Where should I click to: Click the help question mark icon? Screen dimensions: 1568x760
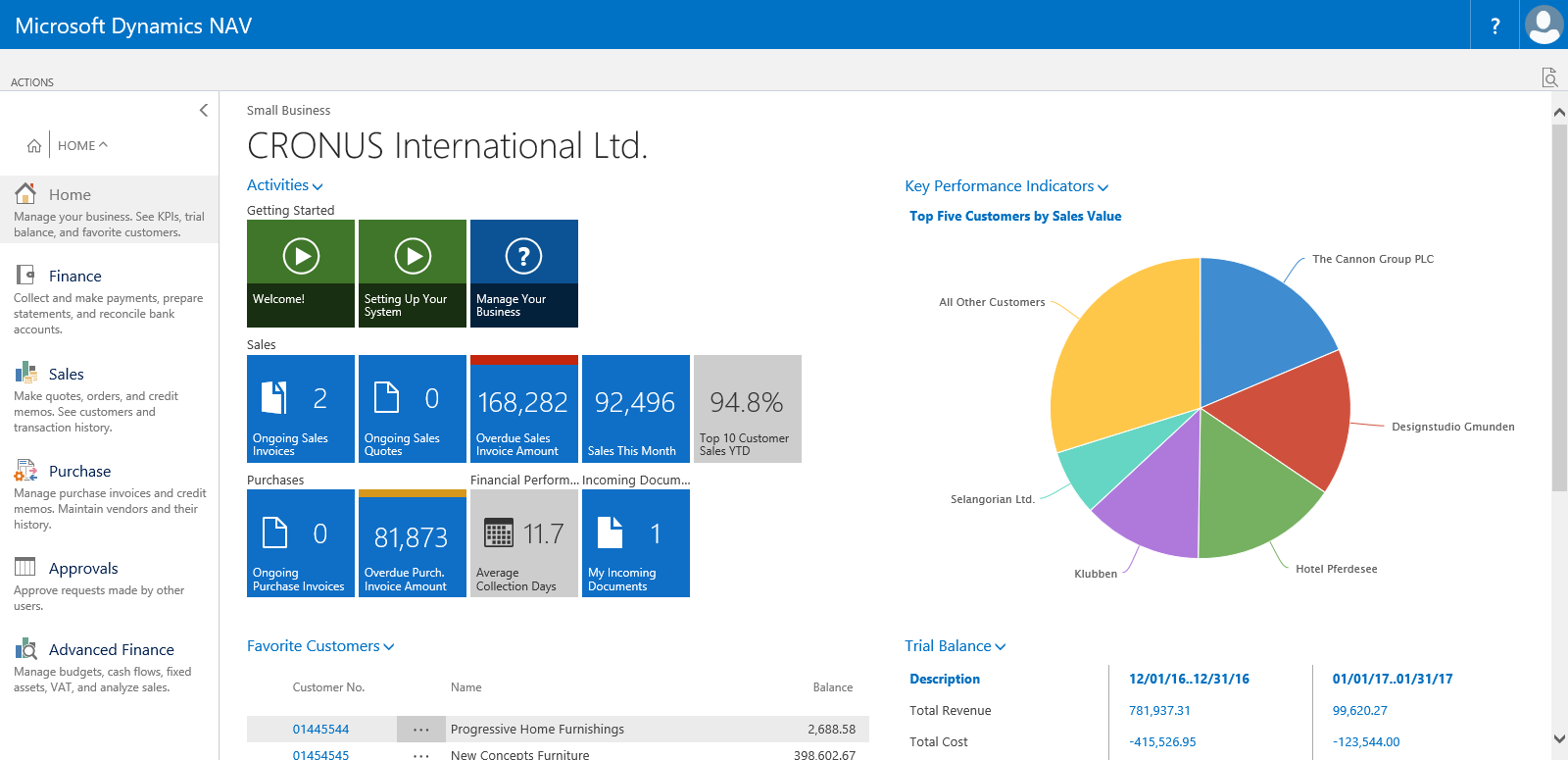[1494, 25]
